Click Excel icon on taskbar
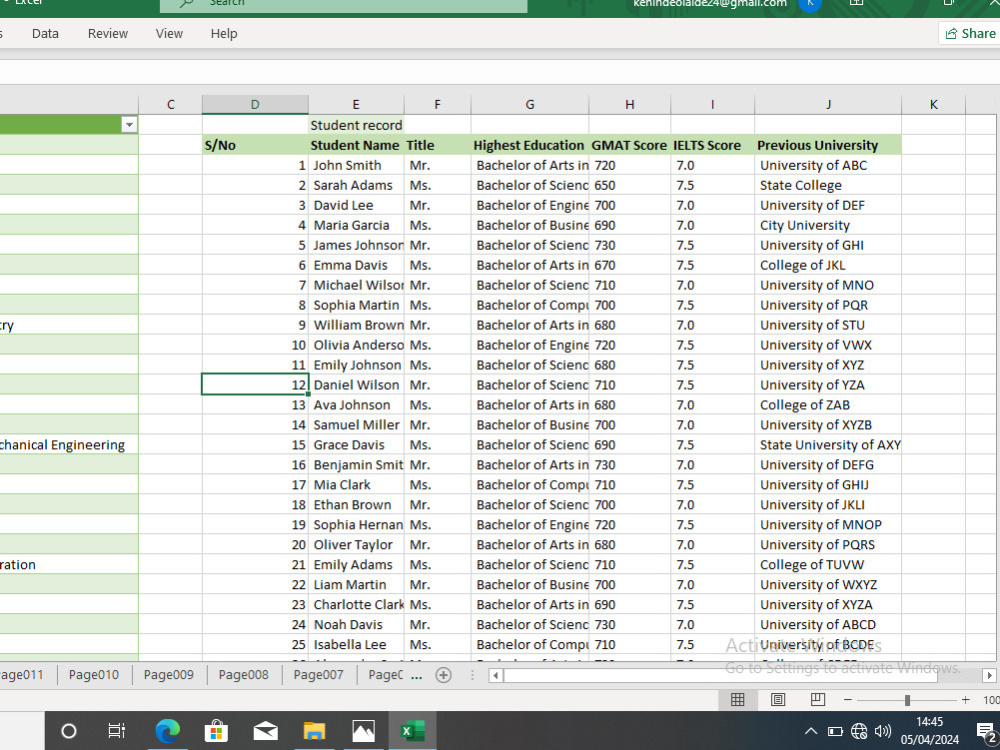 pyautogui.click(x=413, y=731)
